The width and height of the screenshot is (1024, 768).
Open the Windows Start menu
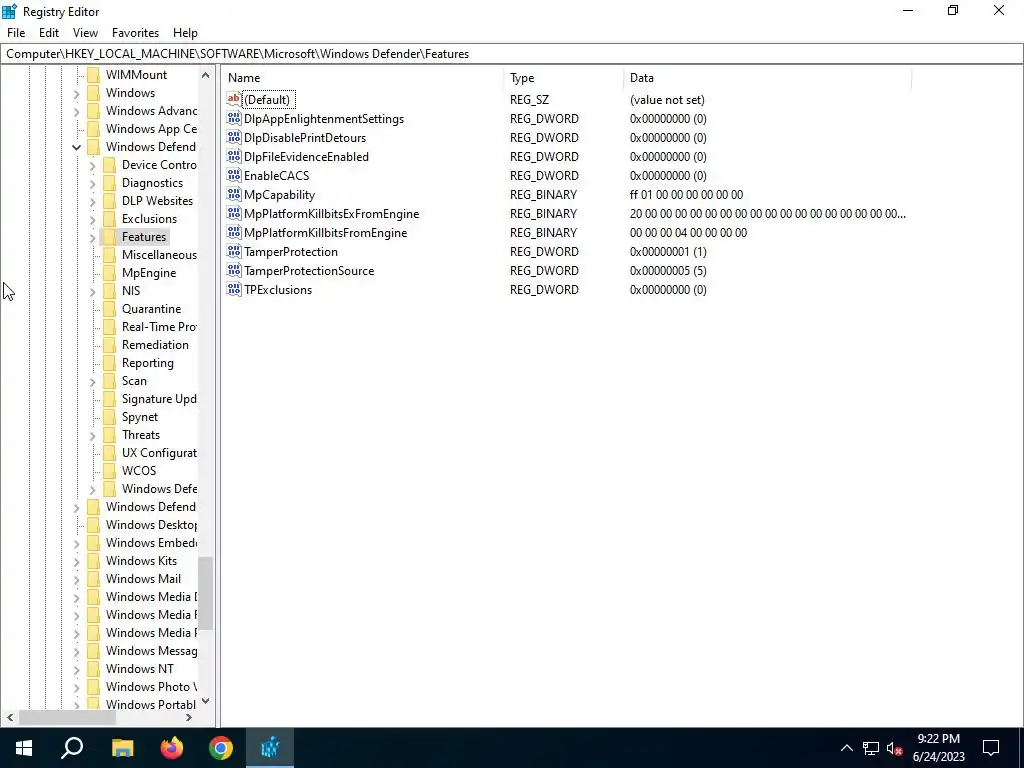[x=24, y=748]
